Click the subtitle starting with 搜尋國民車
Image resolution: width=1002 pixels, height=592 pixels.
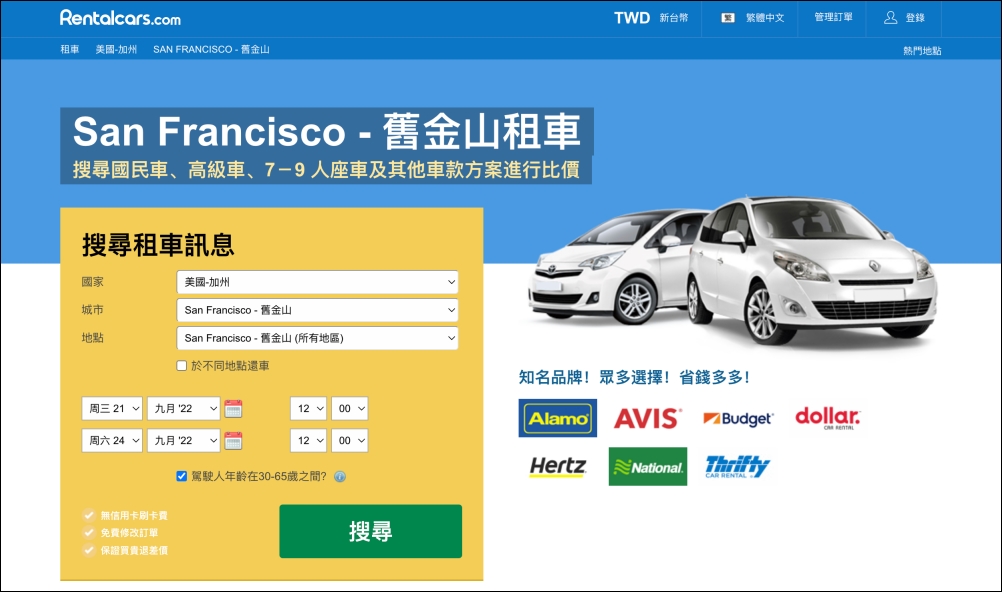pyautogui.click(x=326, y=169)
